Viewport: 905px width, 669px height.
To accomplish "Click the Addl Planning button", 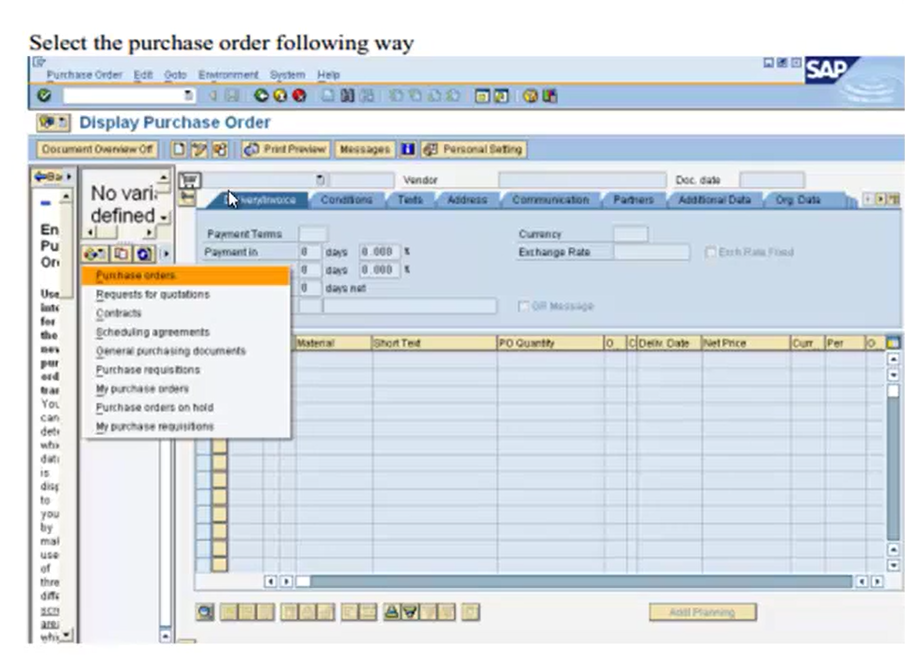I will point(702,612).
